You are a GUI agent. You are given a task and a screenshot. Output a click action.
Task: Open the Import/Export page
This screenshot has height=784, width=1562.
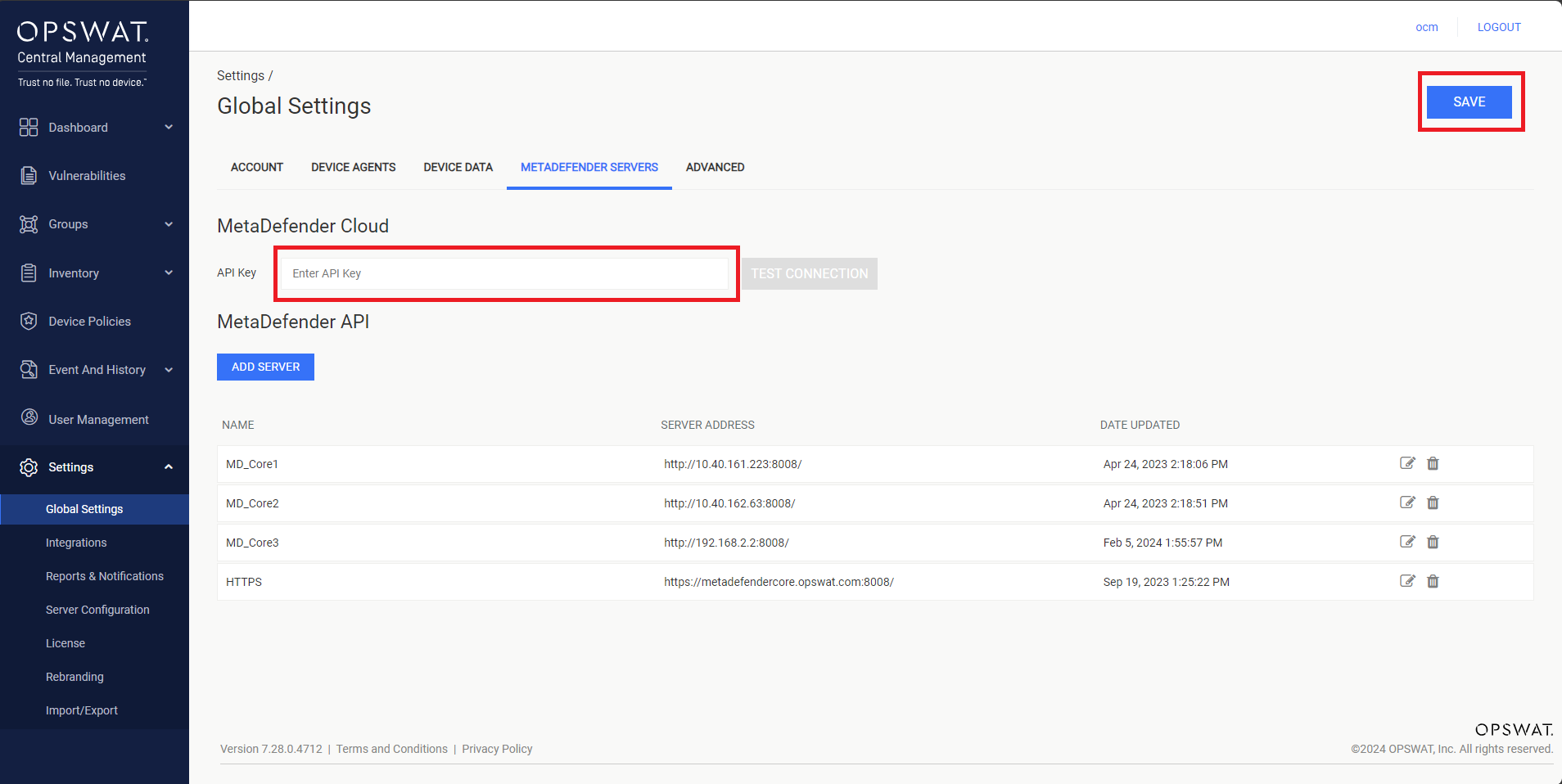tap(82, 710)
